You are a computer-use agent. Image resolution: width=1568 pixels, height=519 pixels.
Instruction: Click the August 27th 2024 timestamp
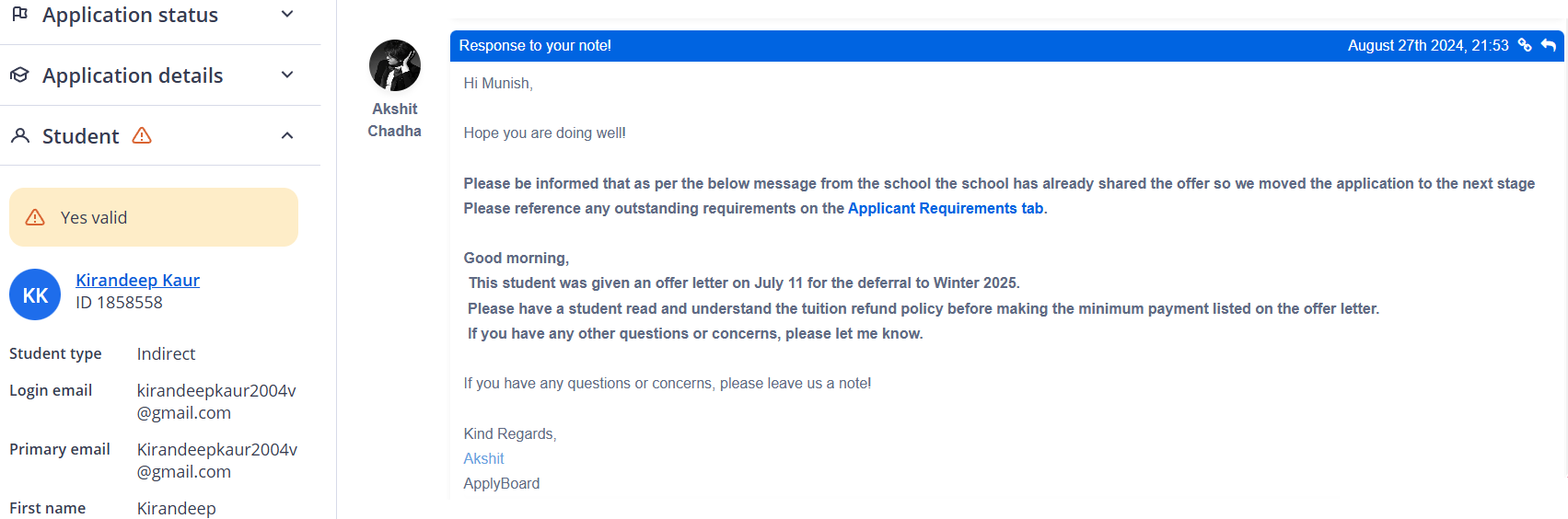click(x=1428, y=45)
